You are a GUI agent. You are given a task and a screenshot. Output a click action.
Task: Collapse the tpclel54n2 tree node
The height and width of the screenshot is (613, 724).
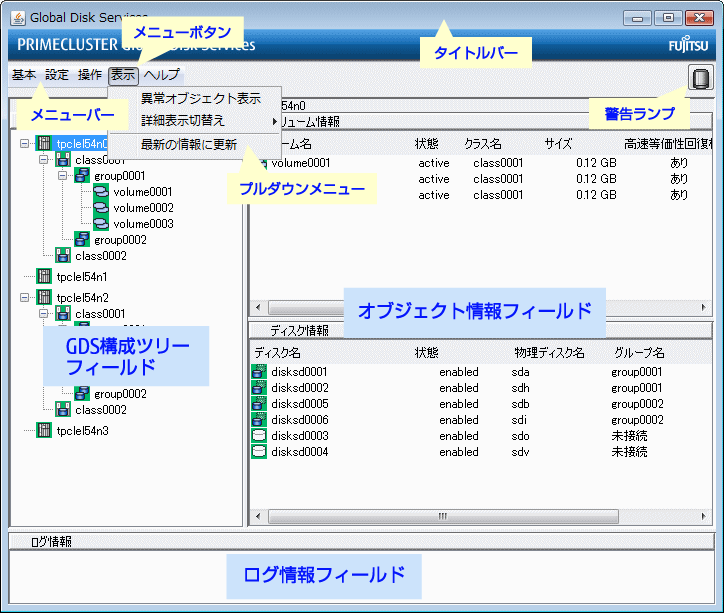click(x=24, y=297)
